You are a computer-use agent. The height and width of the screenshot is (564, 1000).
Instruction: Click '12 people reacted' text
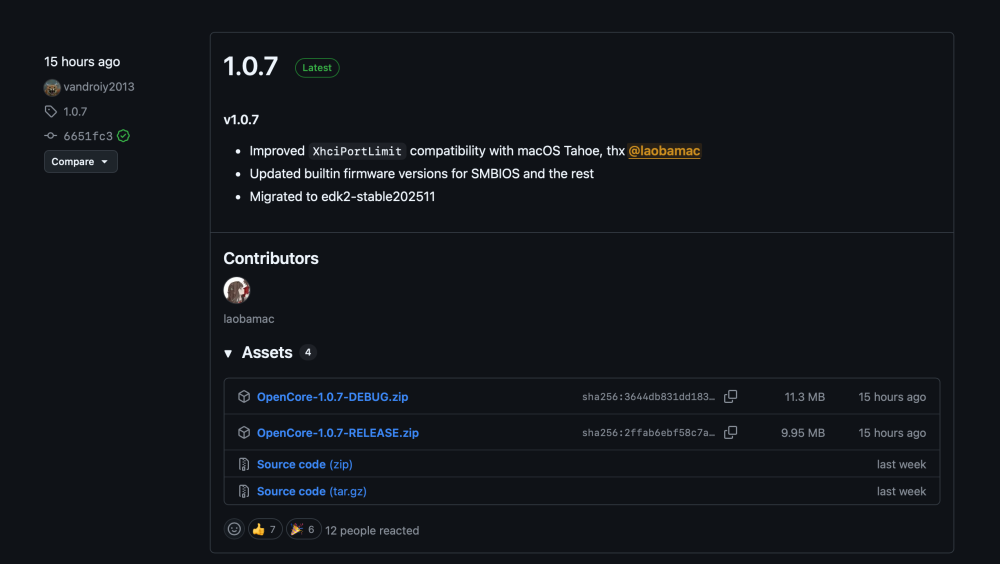(372, 530)
